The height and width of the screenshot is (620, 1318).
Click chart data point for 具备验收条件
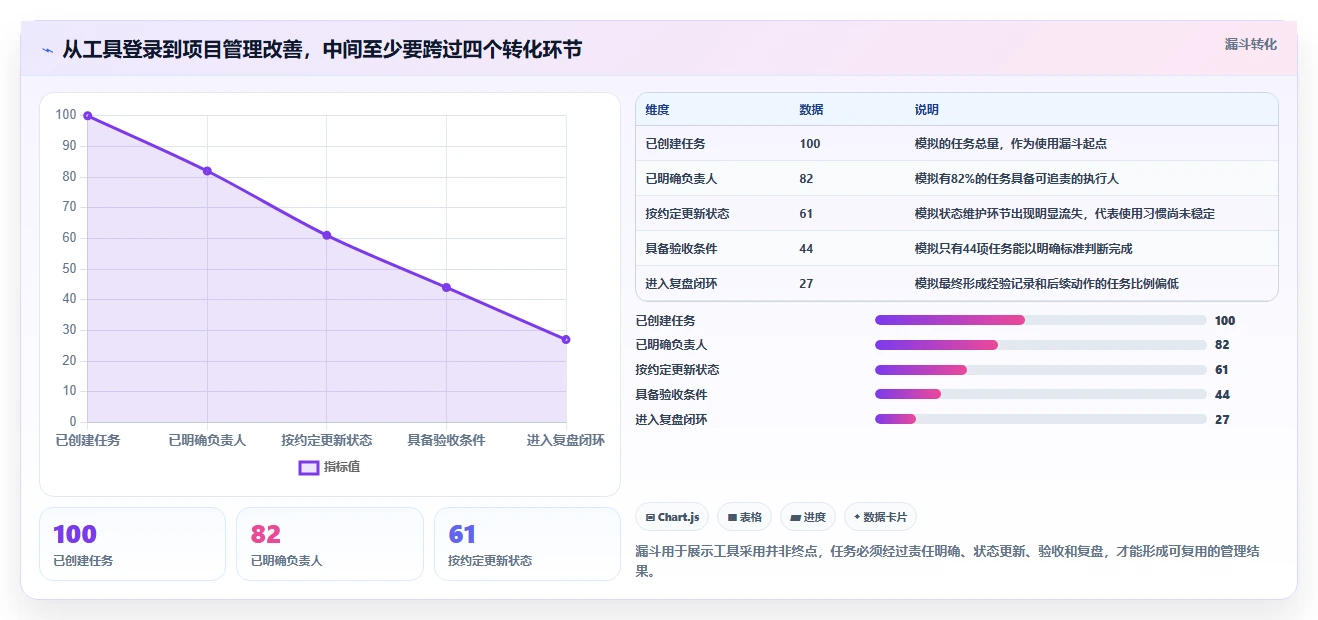[x=446, y=287]
